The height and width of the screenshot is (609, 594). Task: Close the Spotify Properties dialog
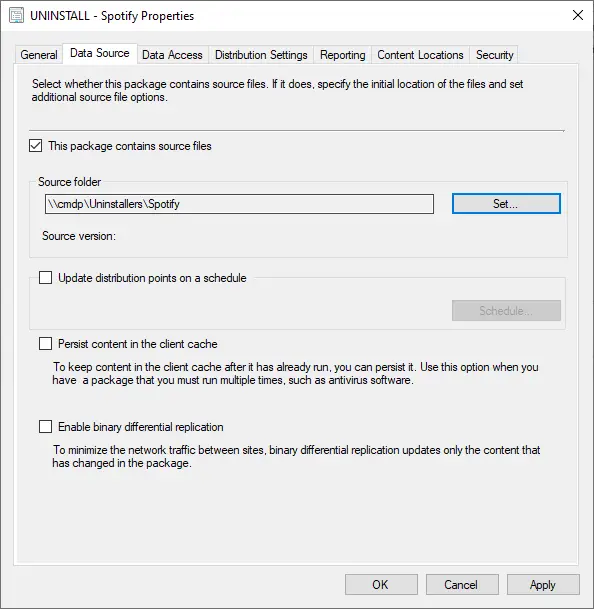[x=578, y=15]
